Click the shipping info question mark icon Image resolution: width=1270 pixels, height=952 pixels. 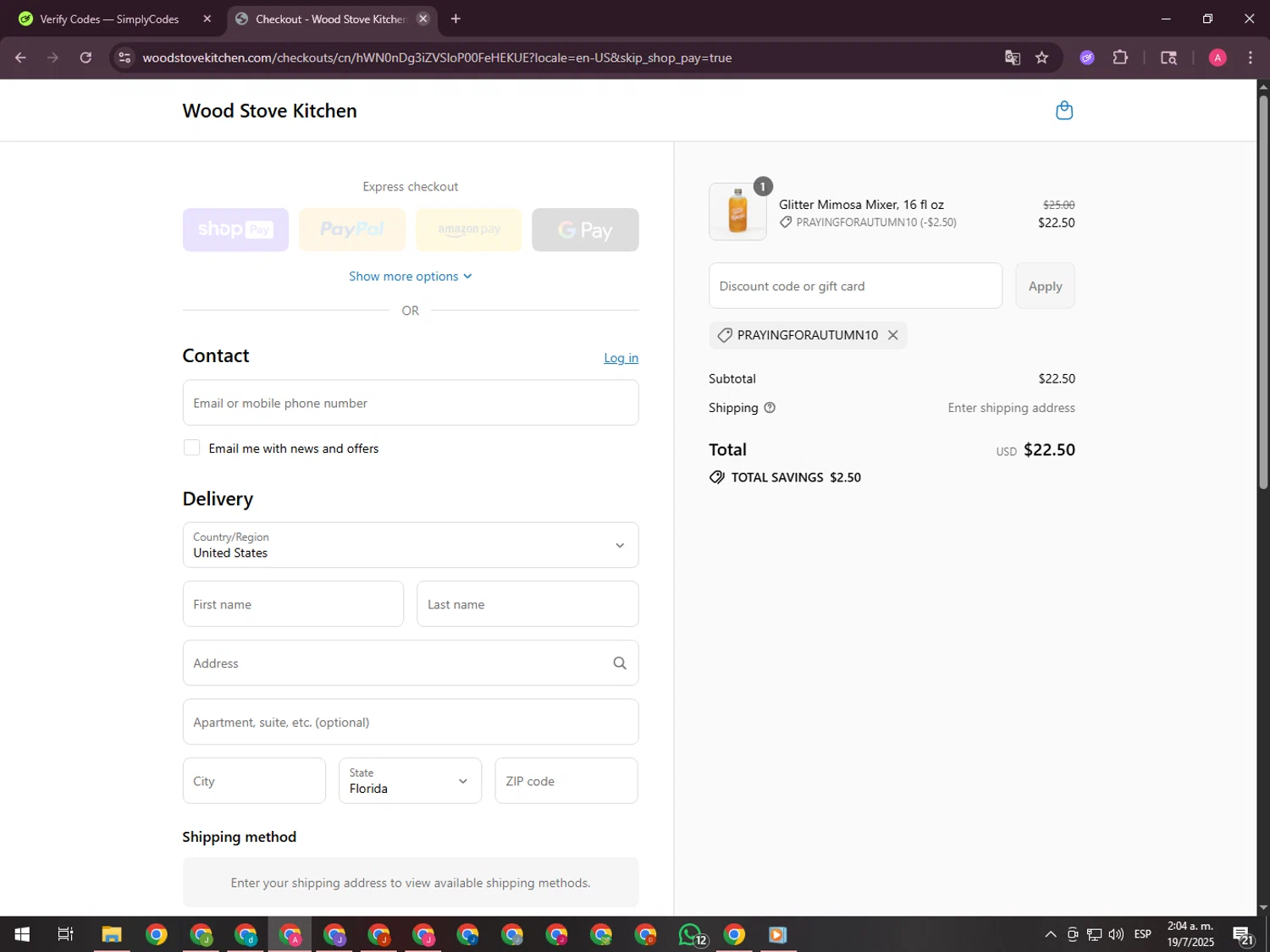click(x=770, y=408)
